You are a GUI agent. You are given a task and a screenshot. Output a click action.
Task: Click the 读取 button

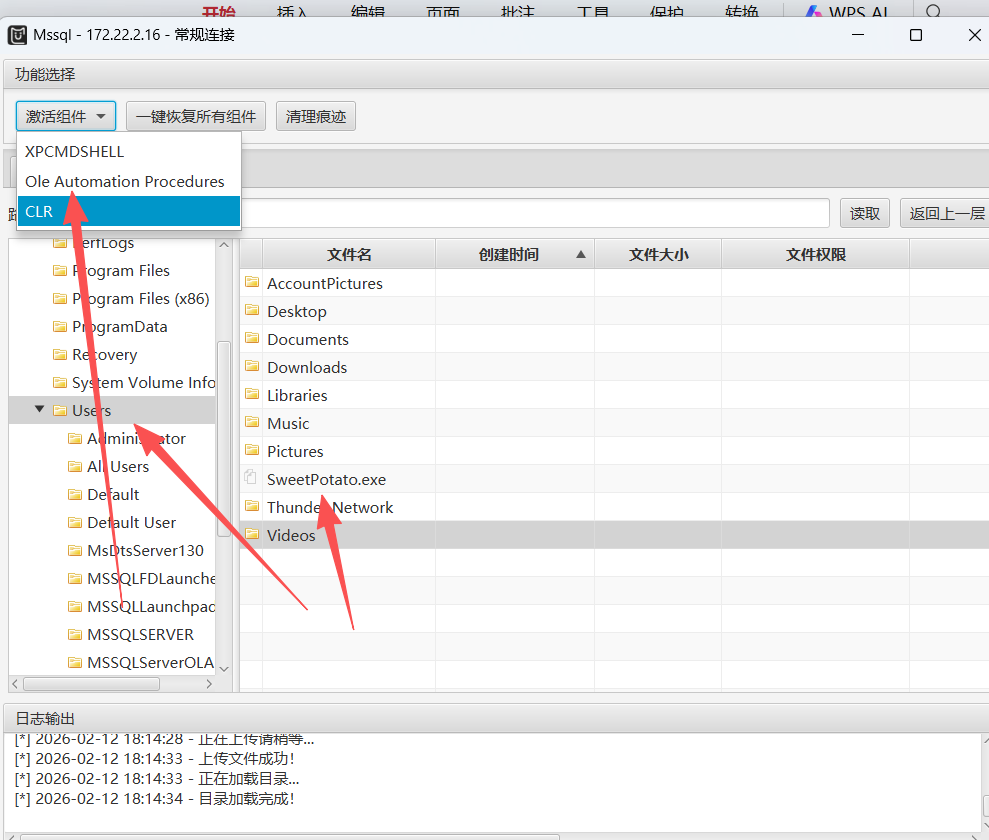coord(864,213)
